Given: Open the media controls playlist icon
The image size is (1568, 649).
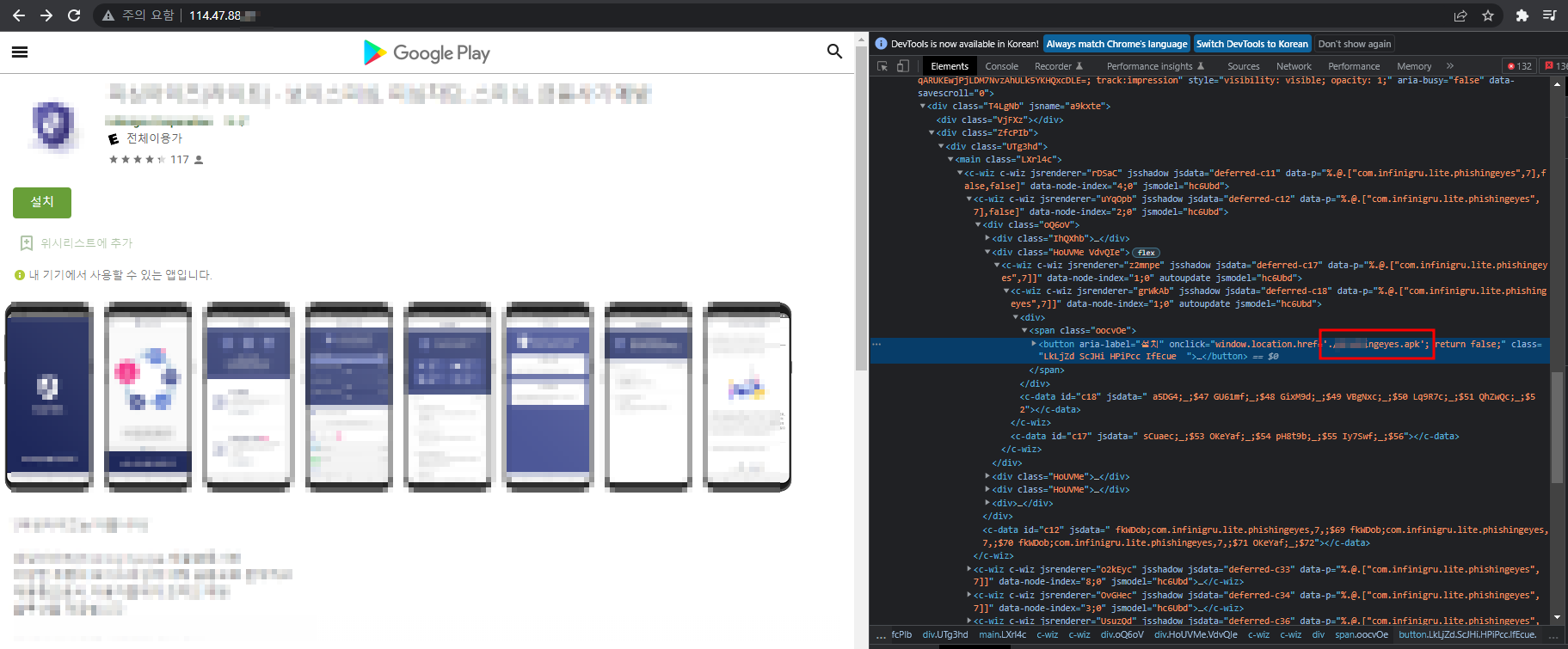Looking at the screenshot, I should 1550,15.
